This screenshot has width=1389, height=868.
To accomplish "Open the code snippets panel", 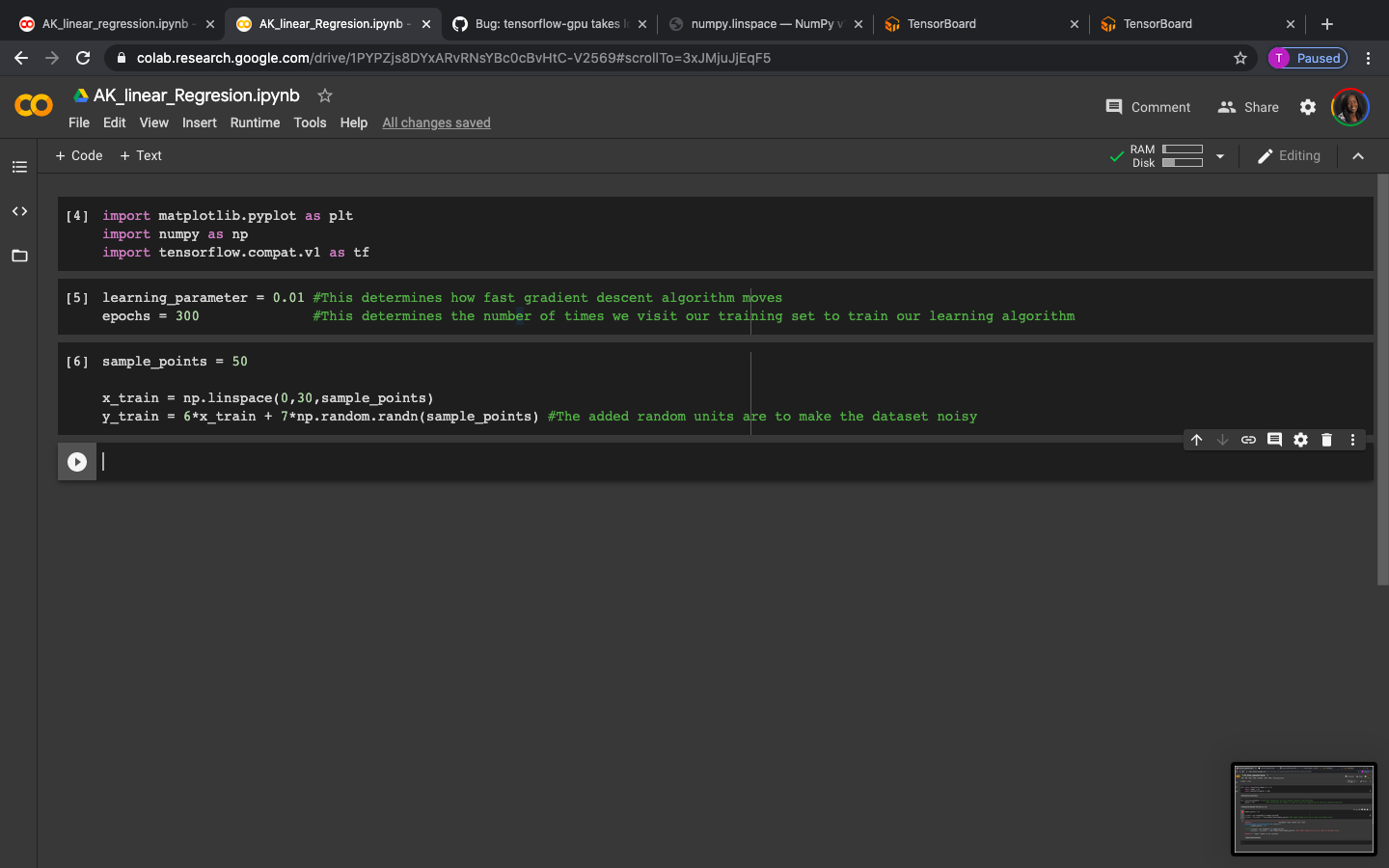I will [19, 211].
